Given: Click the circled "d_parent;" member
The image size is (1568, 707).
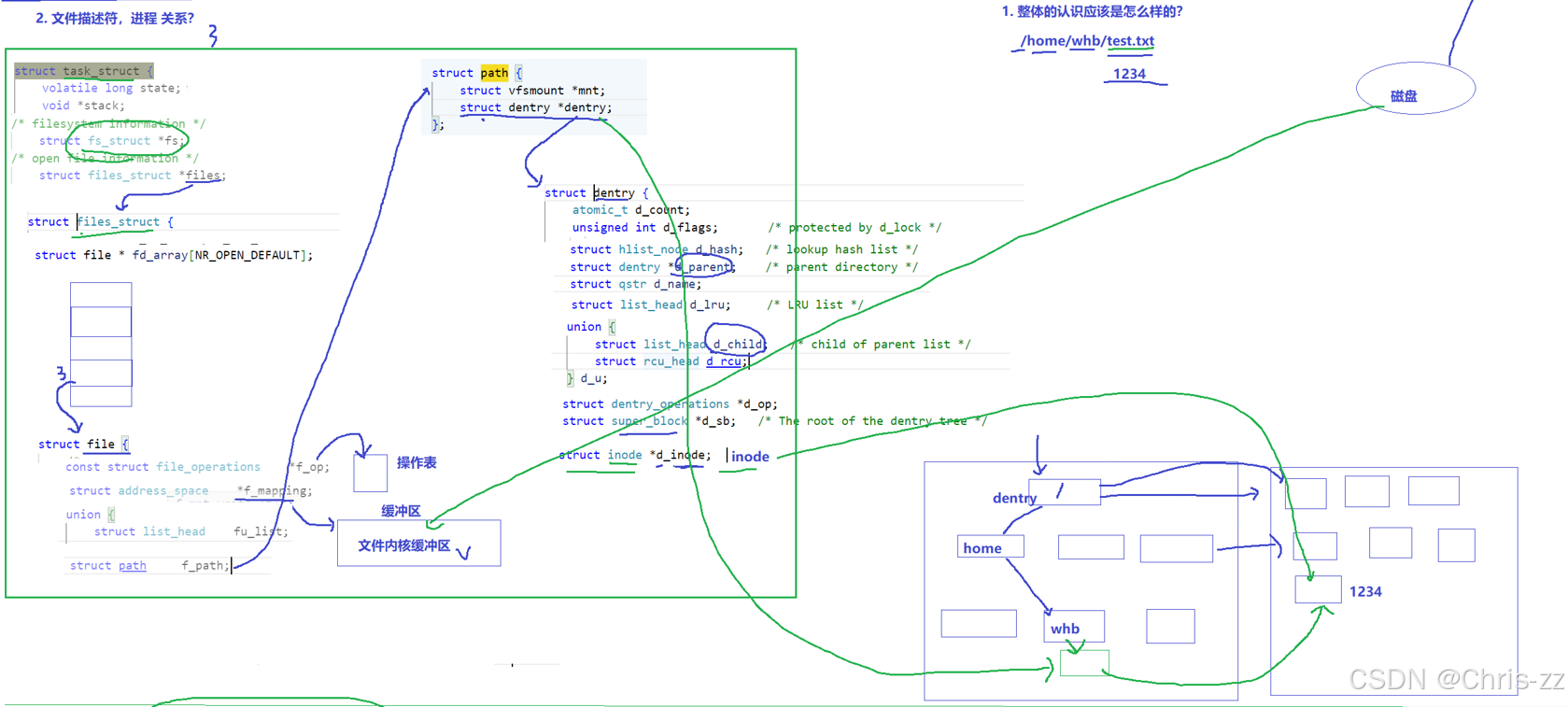Looking at the screenshot, I should point(705,267).
